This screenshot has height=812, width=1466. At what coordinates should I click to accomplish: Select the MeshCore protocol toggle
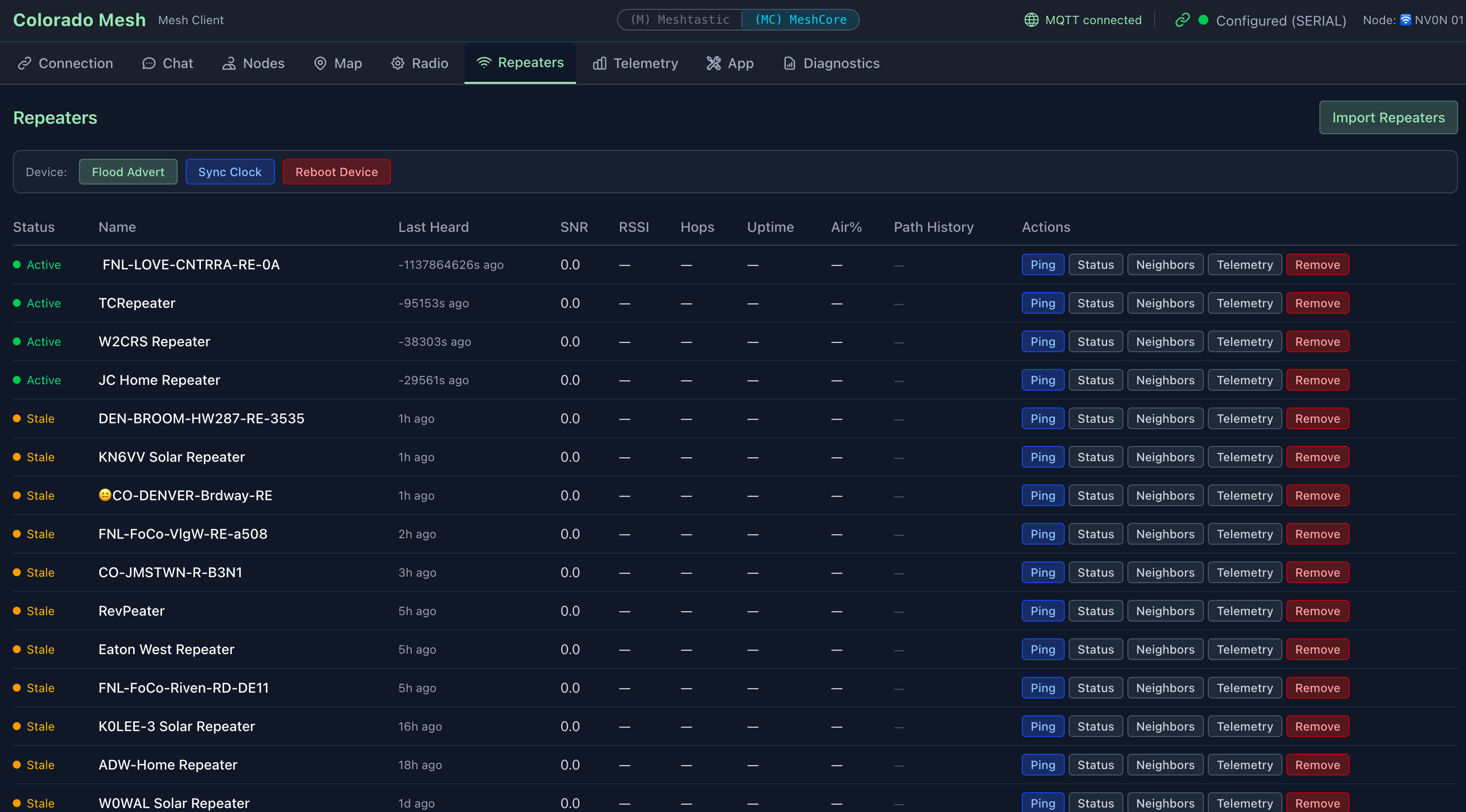click(x=800, y=20)
